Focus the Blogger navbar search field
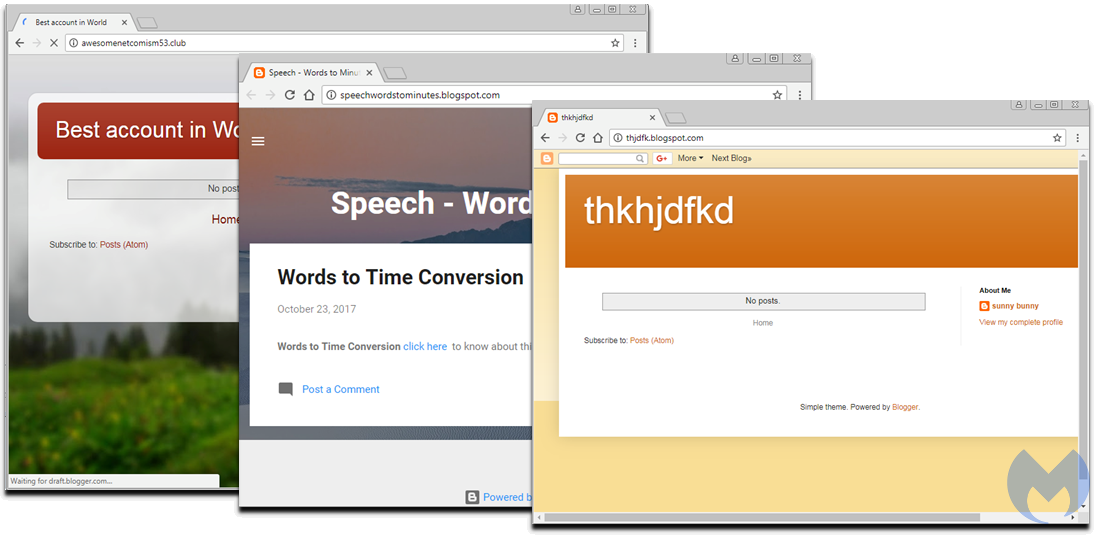Image resolution: width=1098 pixels, height=535 pixels. [x=598, y=158]
